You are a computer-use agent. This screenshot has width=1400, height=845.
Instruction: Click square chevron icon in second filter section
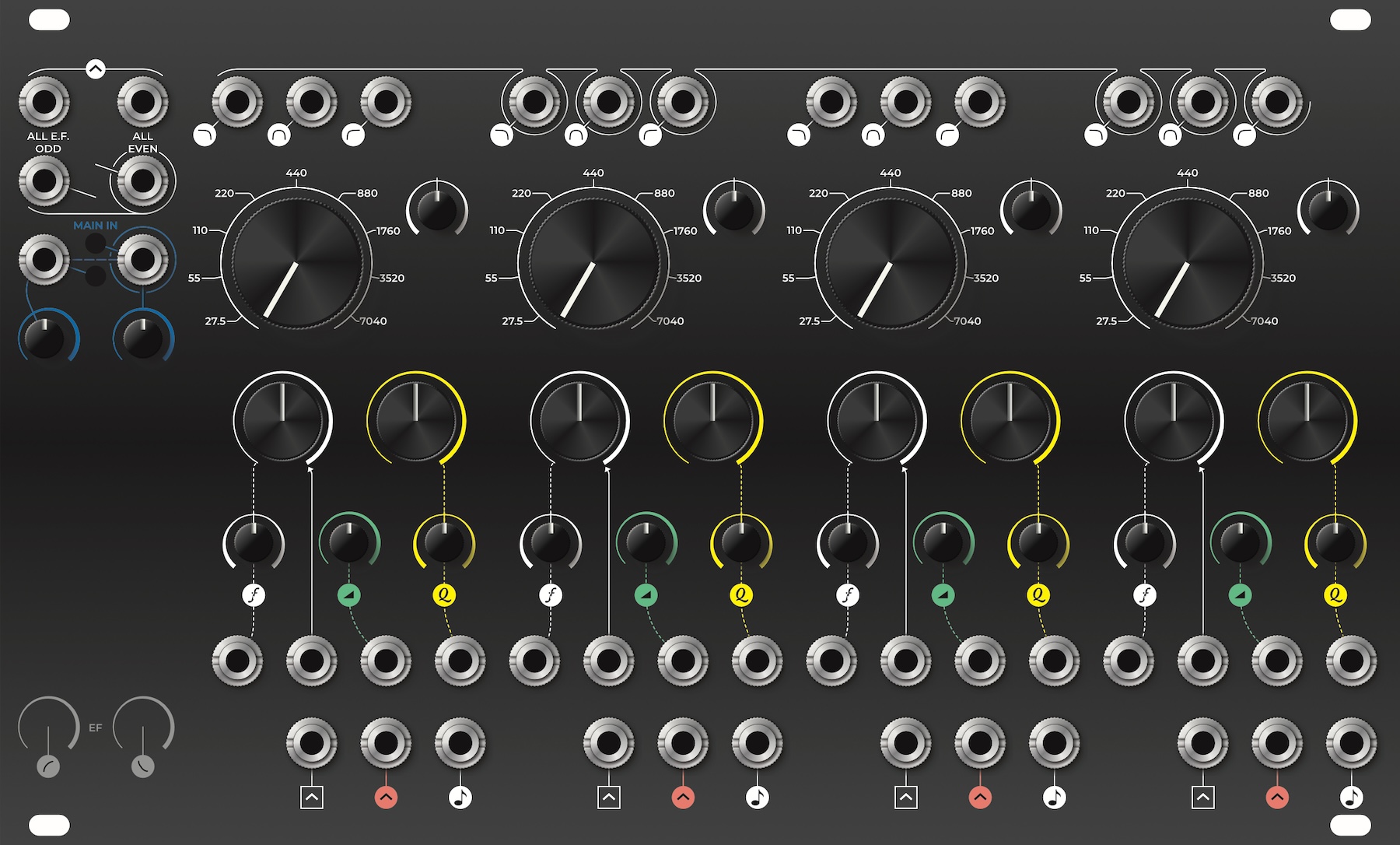coord(609,798)
